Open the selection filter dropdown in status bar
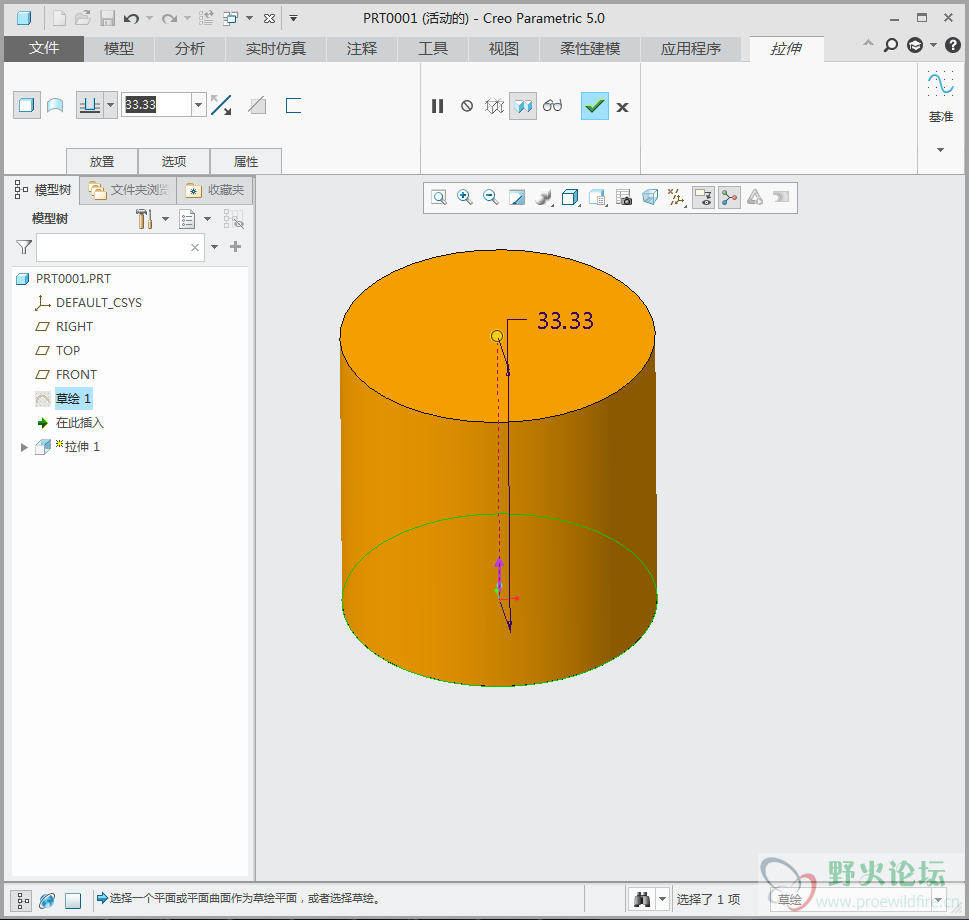Viewport: 969px width, 920px height. (x=939, y=899)
